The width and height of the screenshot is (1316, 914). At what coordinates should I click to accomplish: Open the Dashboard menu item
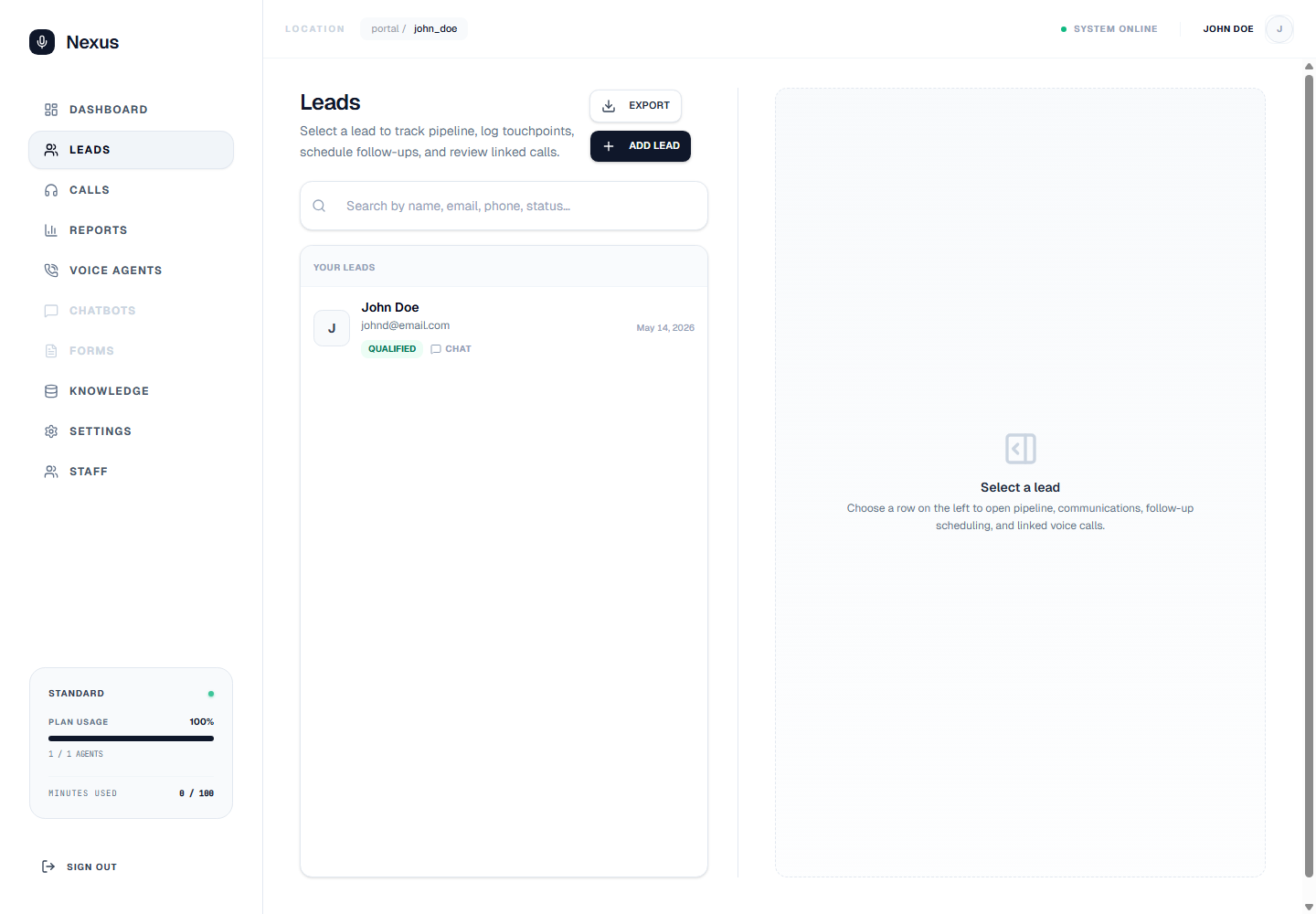tap(131, 110)
